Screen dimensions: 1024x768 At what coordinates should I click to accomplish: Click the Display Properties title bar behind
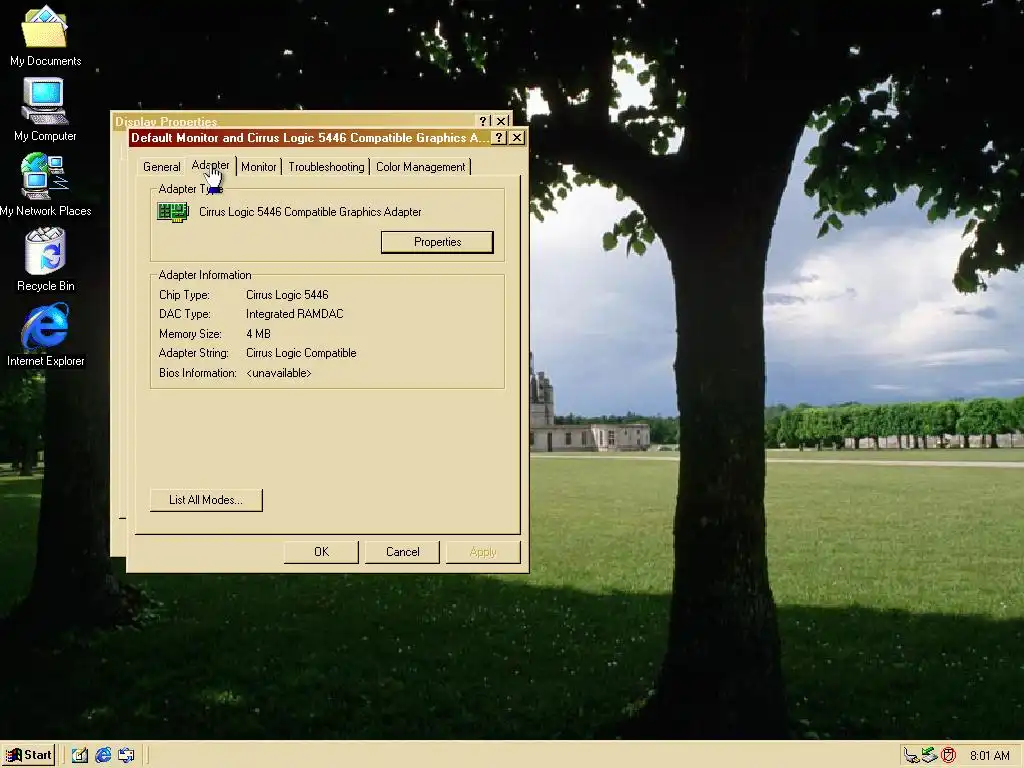tap(294, 121)
